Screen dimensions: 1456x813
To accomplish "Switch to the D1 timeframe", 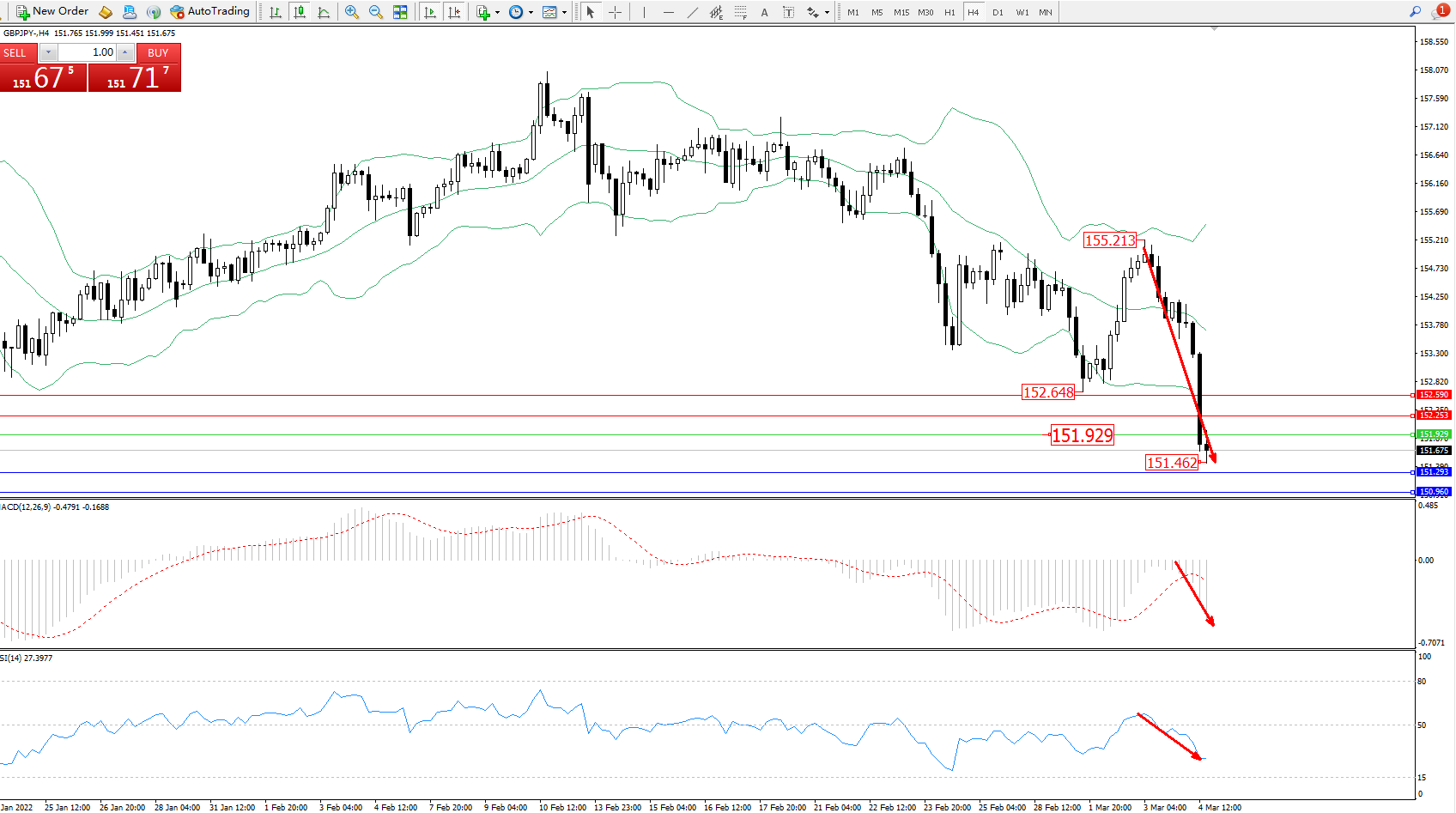I will click(998, 12).
